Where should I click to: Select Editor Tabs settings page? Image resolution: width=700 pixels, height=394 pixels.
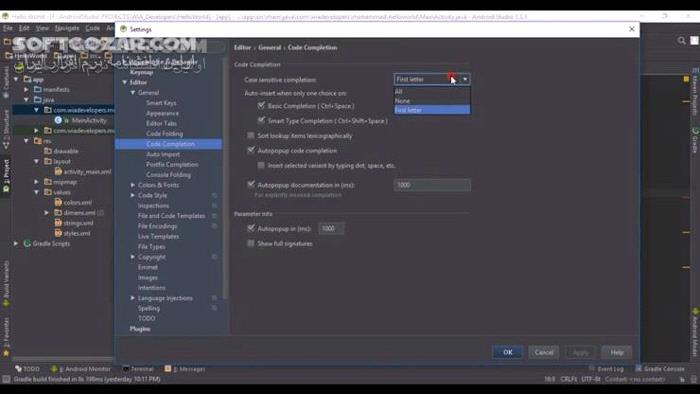161,124
